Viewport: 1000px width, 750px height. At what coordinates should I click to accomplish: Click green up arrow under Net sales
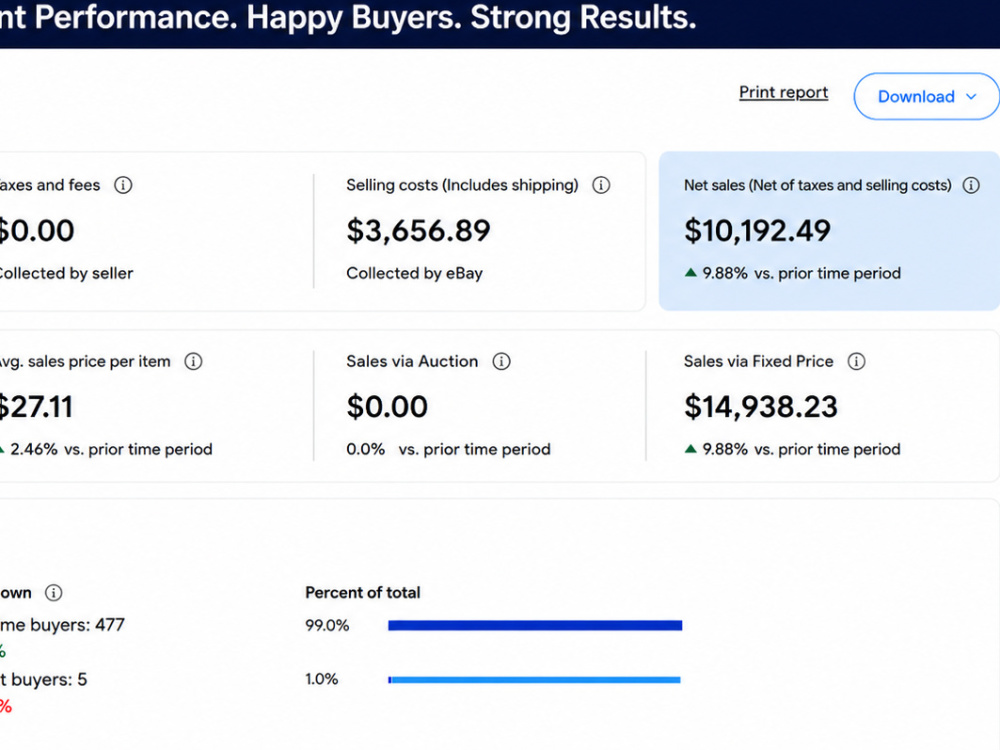click(x=690, y=273)
